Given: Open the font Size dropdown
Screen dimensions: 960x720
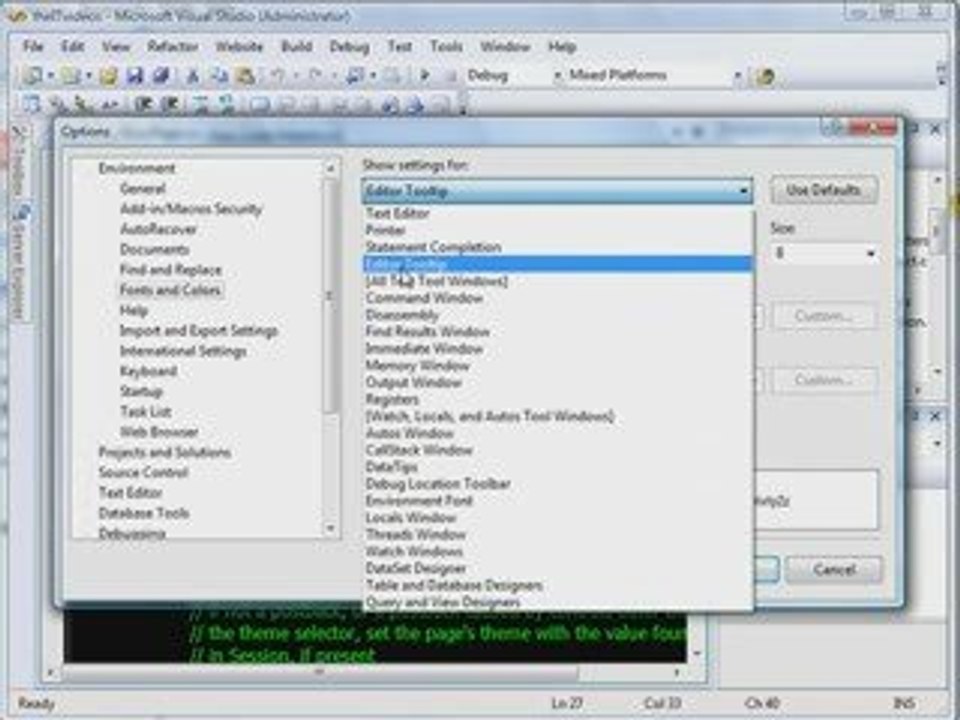Looking at the screenshot, I should coord(870,253).
